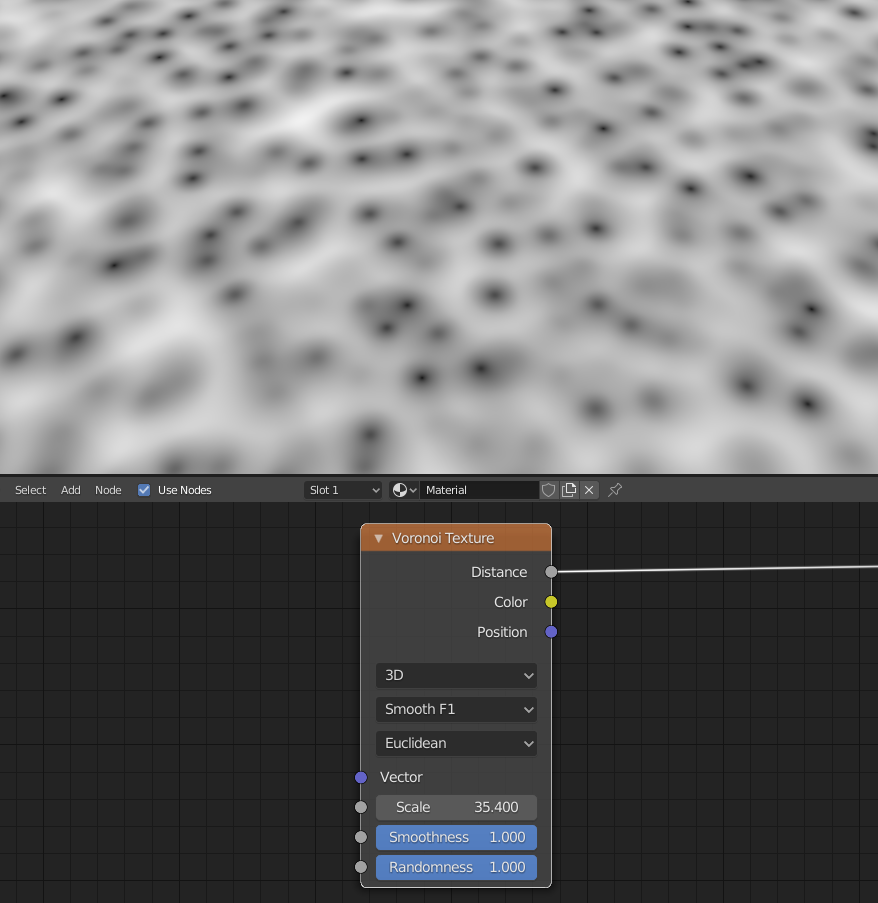The height and width of the screenshot is (903, 878).
Task: Toggle the fake user shield for Material
Action: click(x=548, y=490)
